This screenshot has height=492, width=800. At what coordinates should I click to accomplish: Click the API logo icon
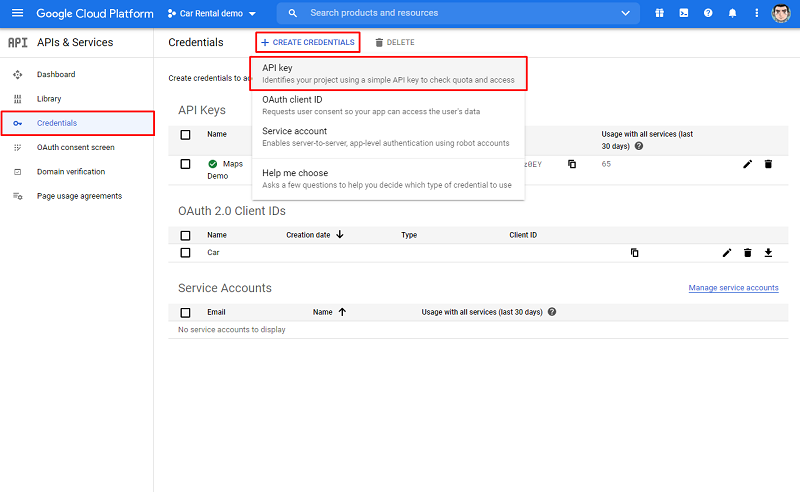point(18,42)
